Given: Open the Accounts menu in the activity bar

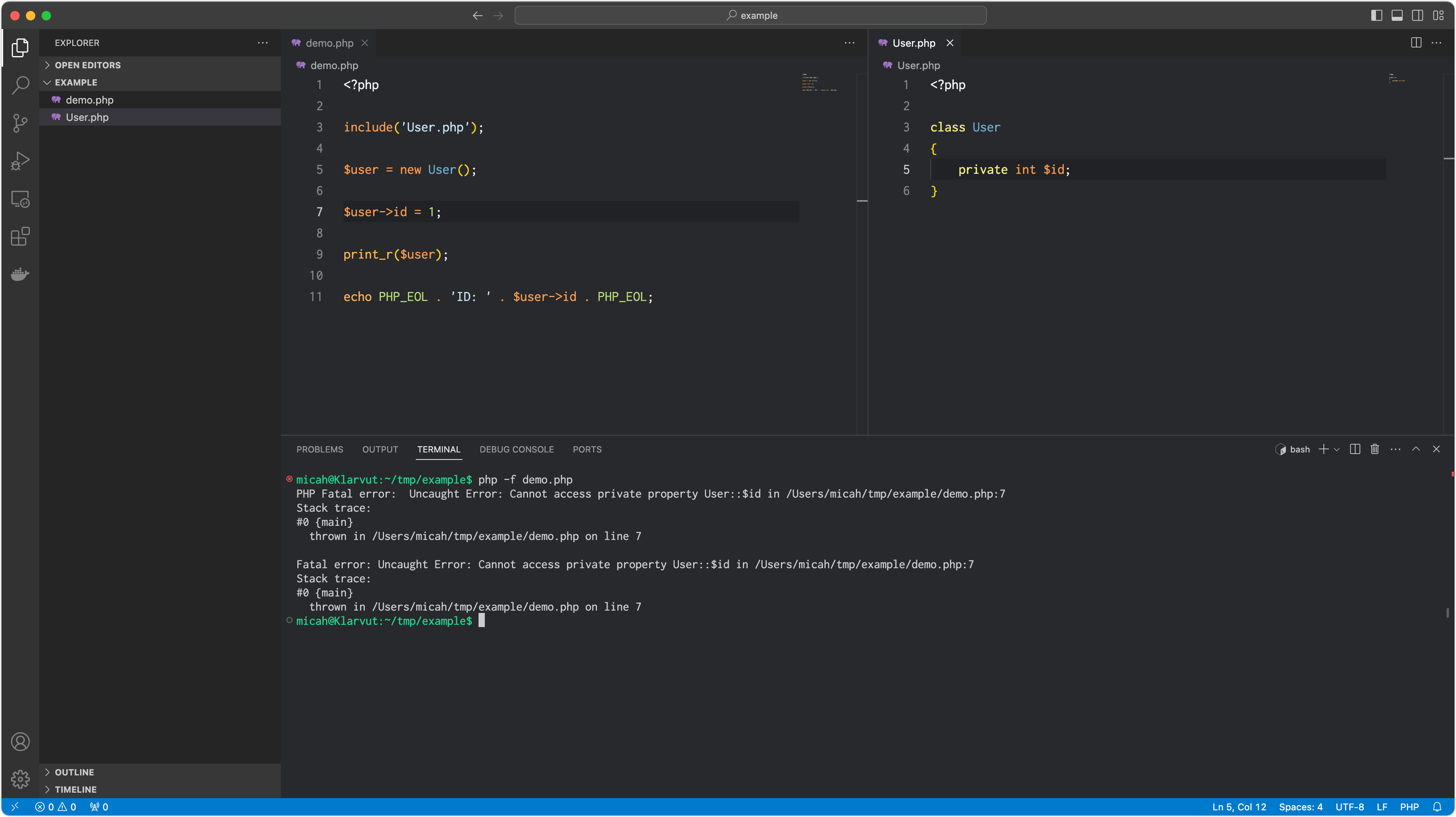Looking at the screenshot, I should (20, 741).
